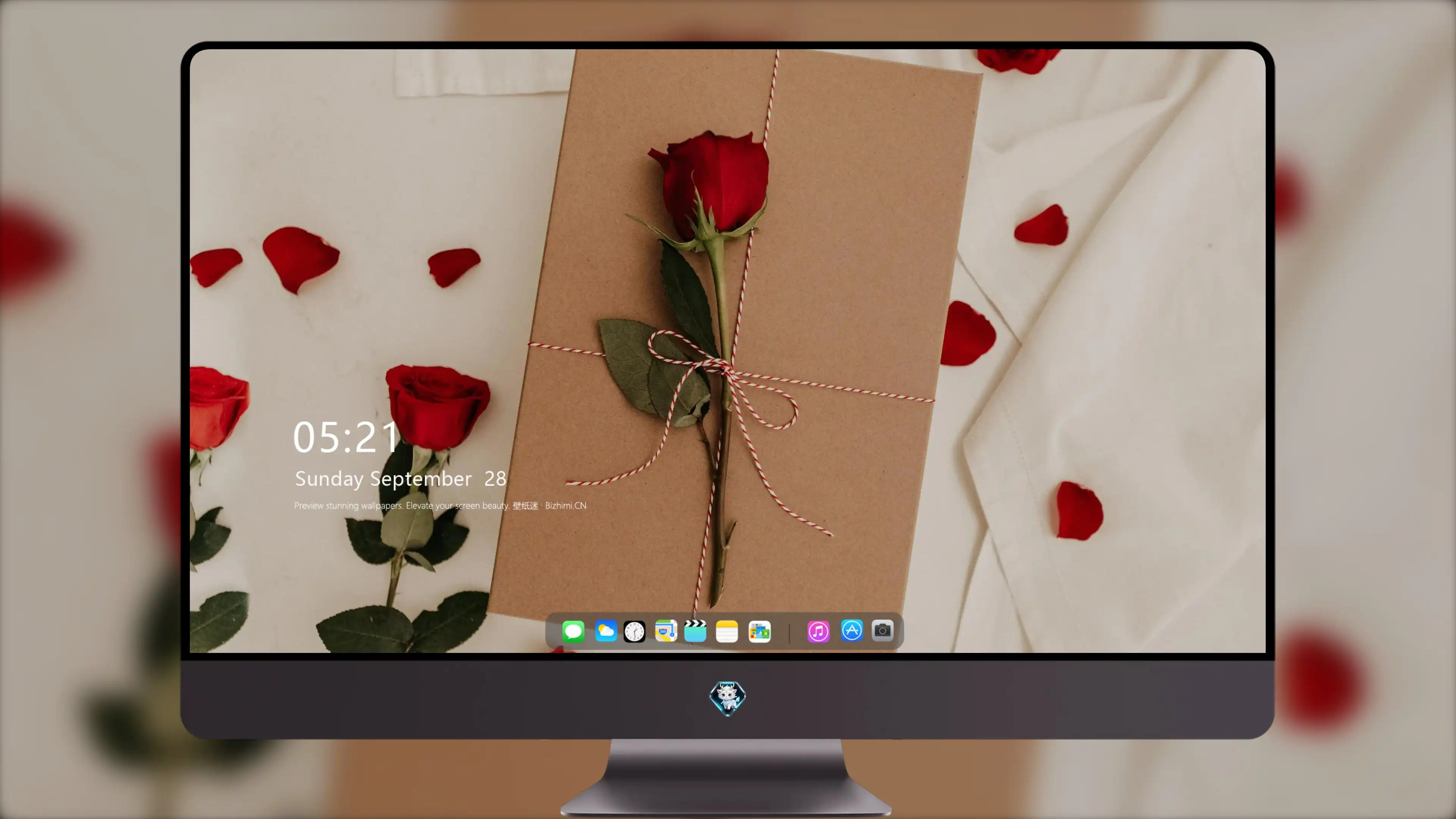Open the Messages app in the dock
The height and width of the screenshot is (819, 1456).
click(x=573, y=631)
